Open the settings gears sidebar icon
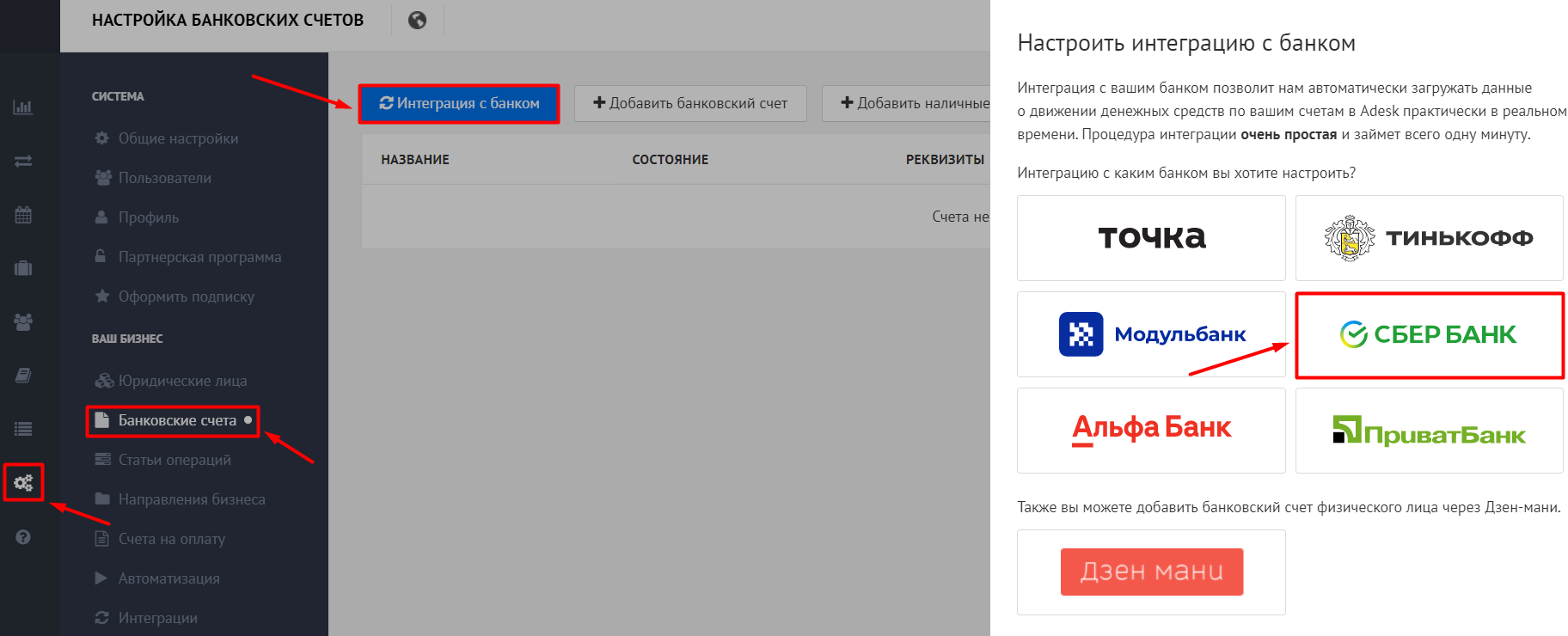 [x=23, y=483]
